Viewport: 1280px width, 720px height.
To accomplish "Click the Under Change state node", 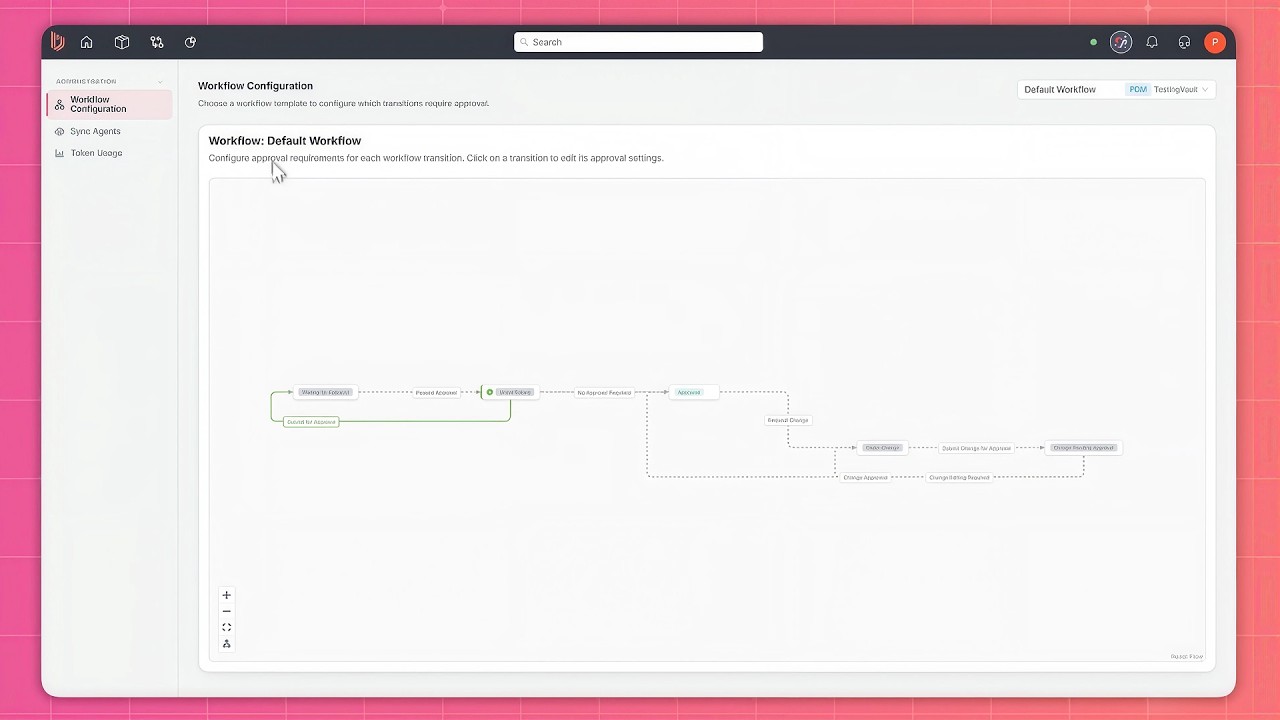I will [x=883, y=447].
